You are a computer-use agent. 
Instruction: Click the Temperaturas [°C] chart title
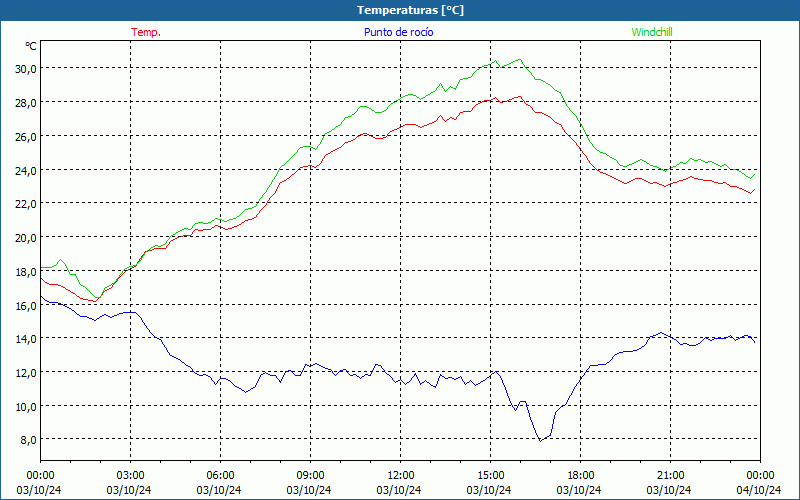coord(410,10)
